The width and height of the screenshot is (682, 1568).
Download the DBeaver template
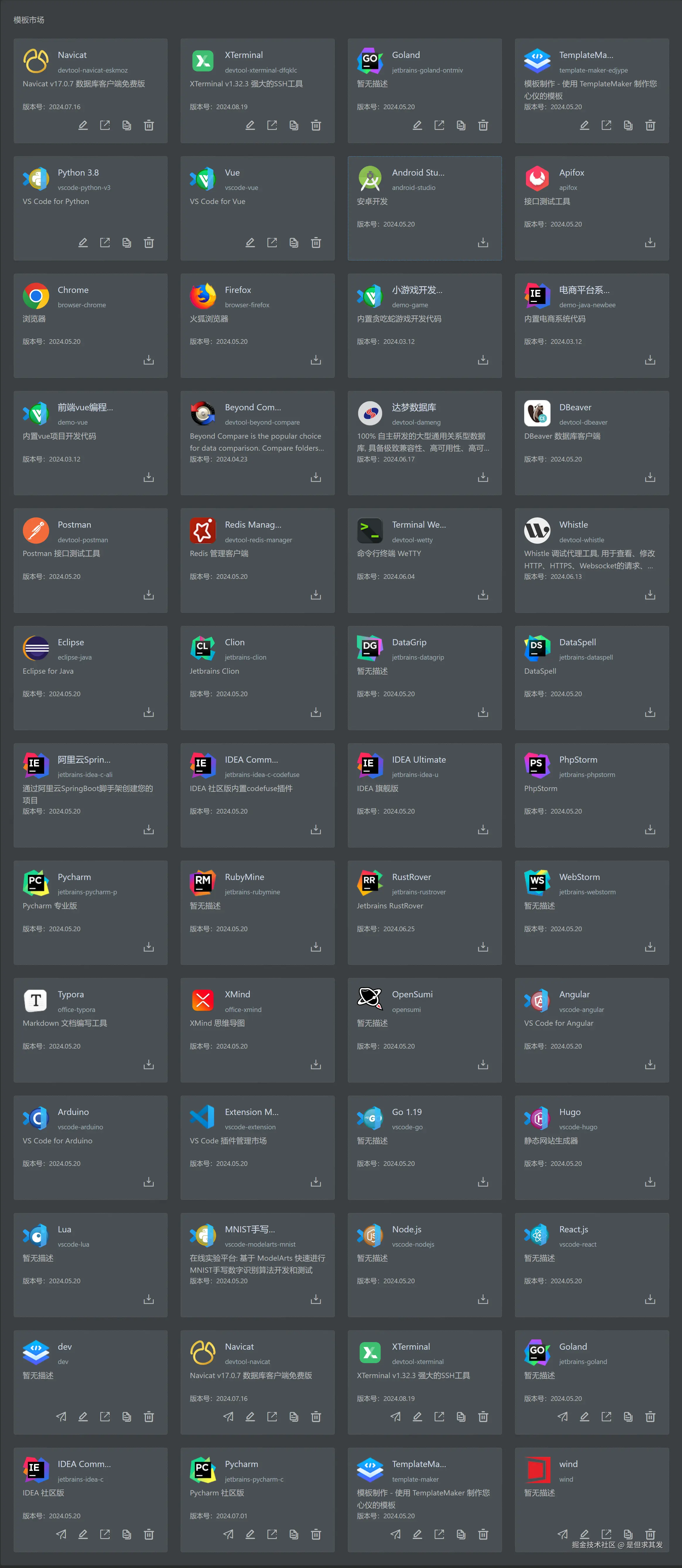coord(650,477)
